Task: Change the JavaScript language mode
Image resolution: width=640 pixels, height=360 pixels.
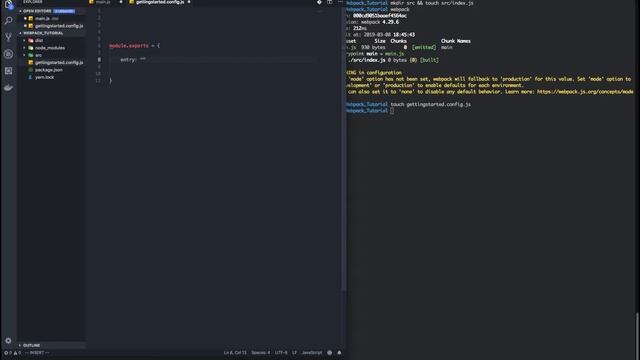Action: [312, 353]
